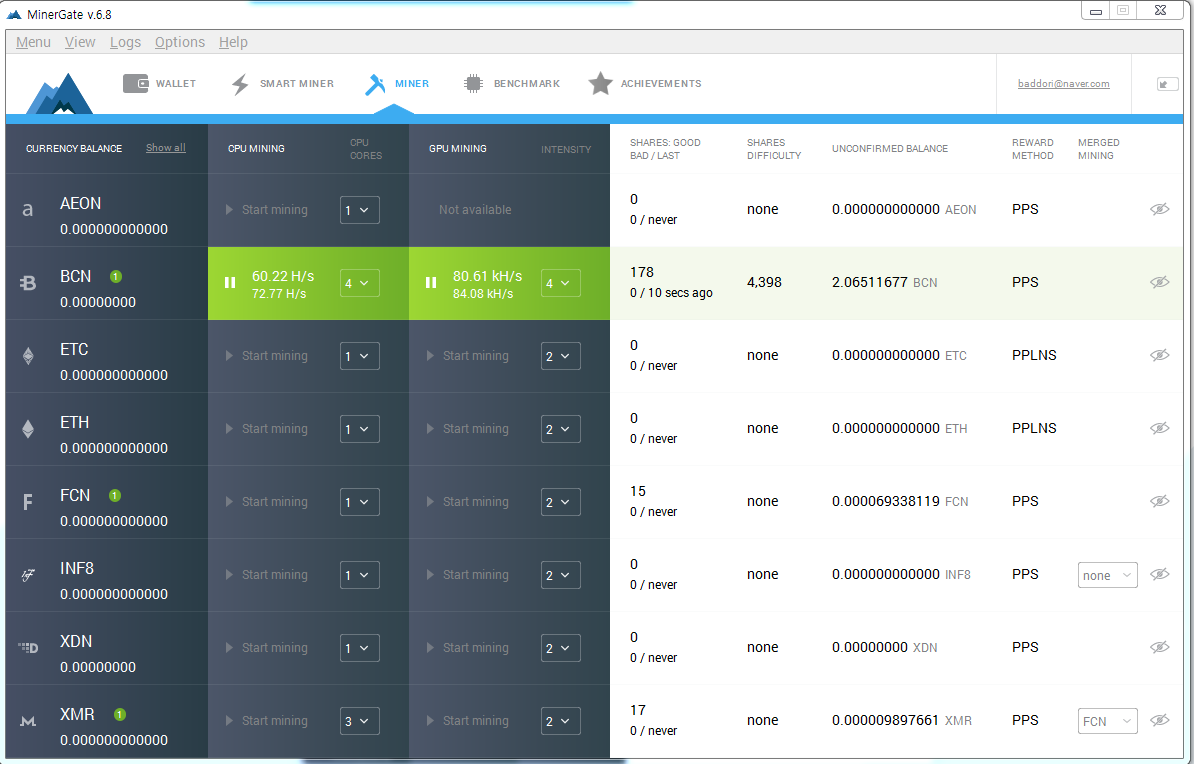
Task: Start INF8 GPU mining
Action: click(x=468, y=575)
